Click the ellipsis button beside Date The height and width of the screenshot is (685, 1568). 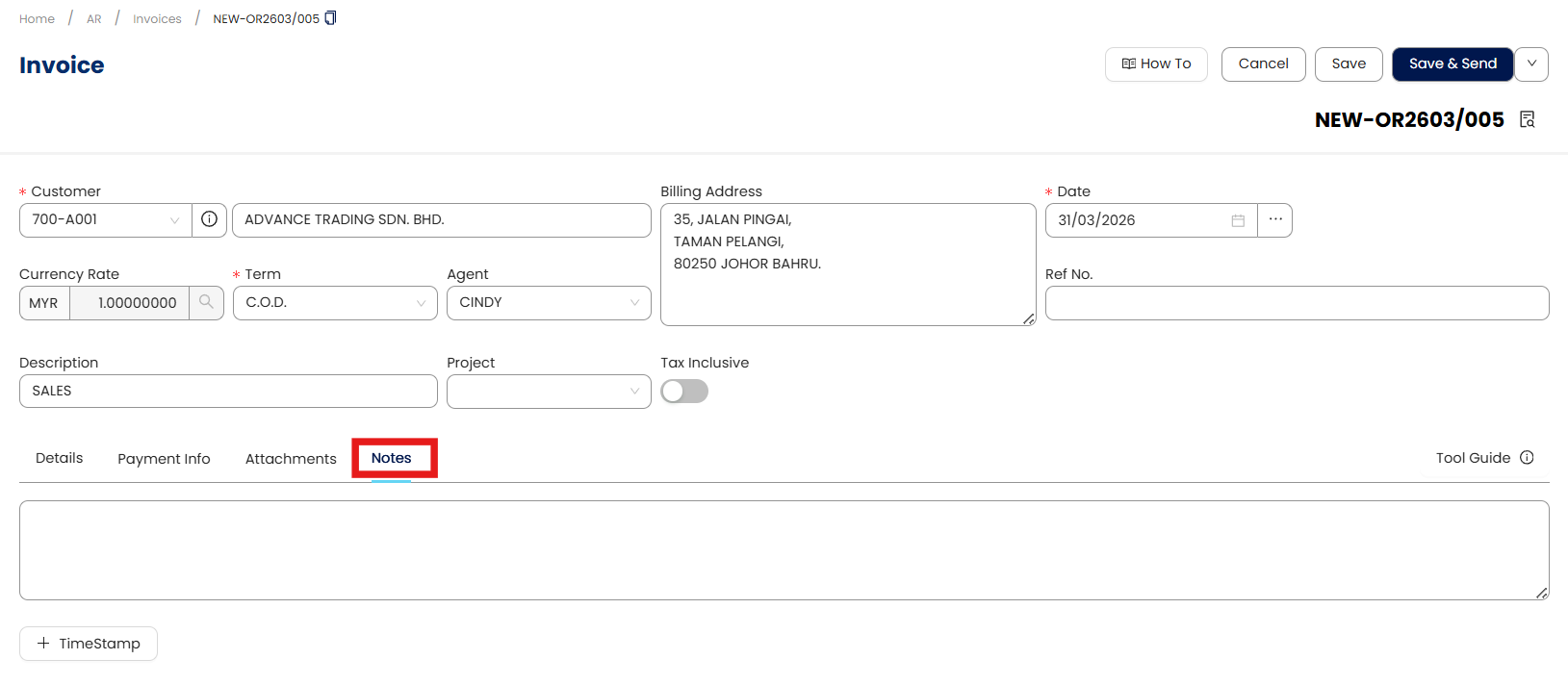[x=1274, y=219]
